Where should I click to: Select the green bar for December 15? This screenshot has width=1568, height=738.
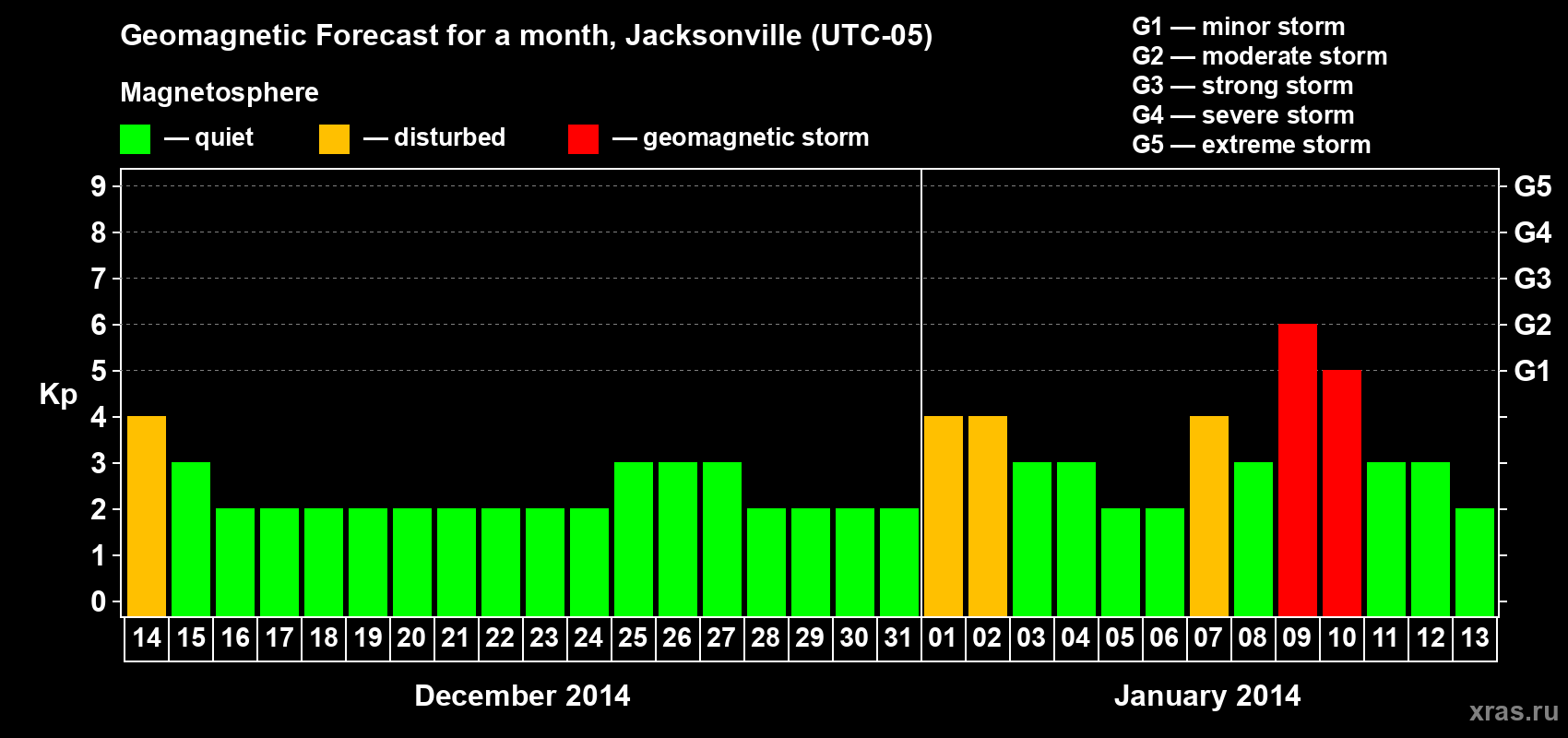click(x=191, y=539)
